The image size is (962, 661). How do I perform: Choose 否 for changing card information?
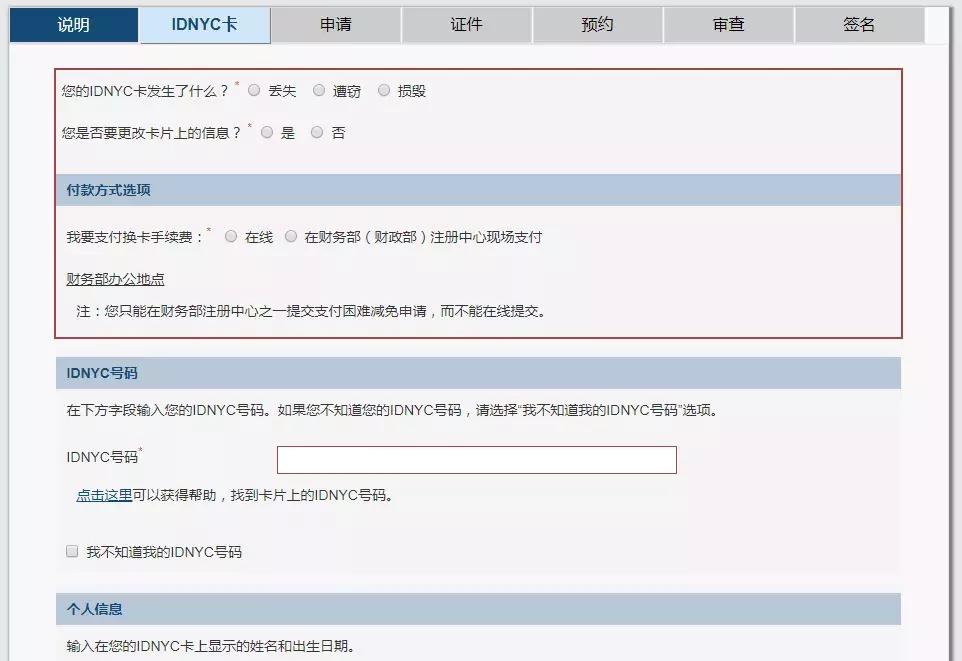click(317, 131)
